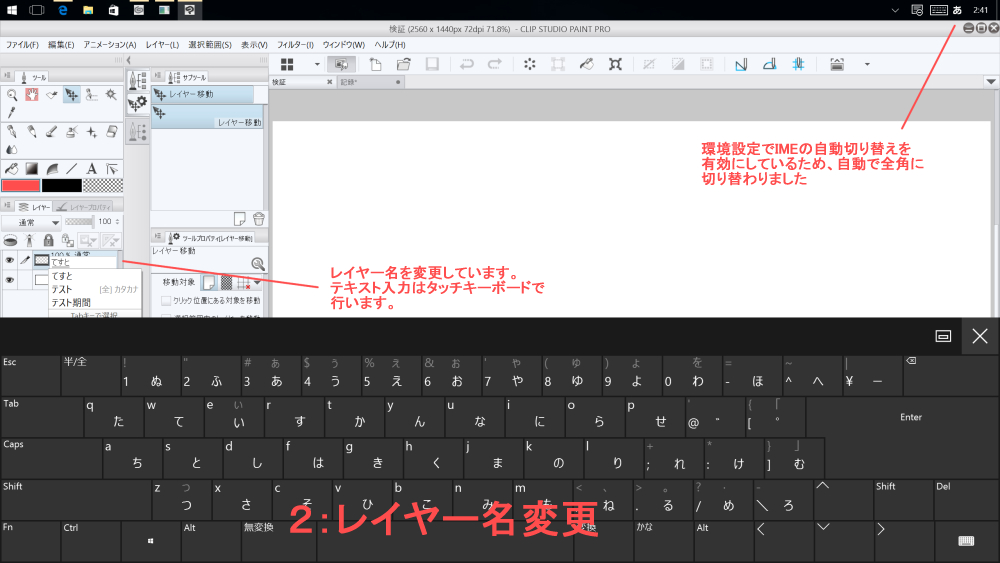This screenshot has height=563, width=1000.
Task: Delete sub tool with trash icon
Action: [x=258, y=218]
